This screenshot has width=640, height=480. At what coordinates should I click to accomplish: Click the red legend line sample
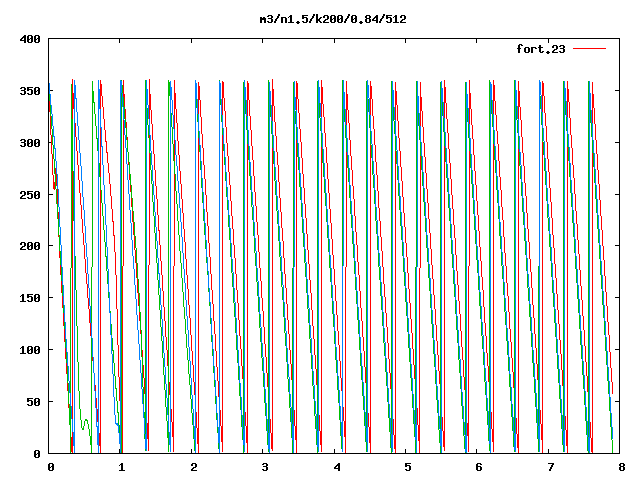tap(589, 49)
